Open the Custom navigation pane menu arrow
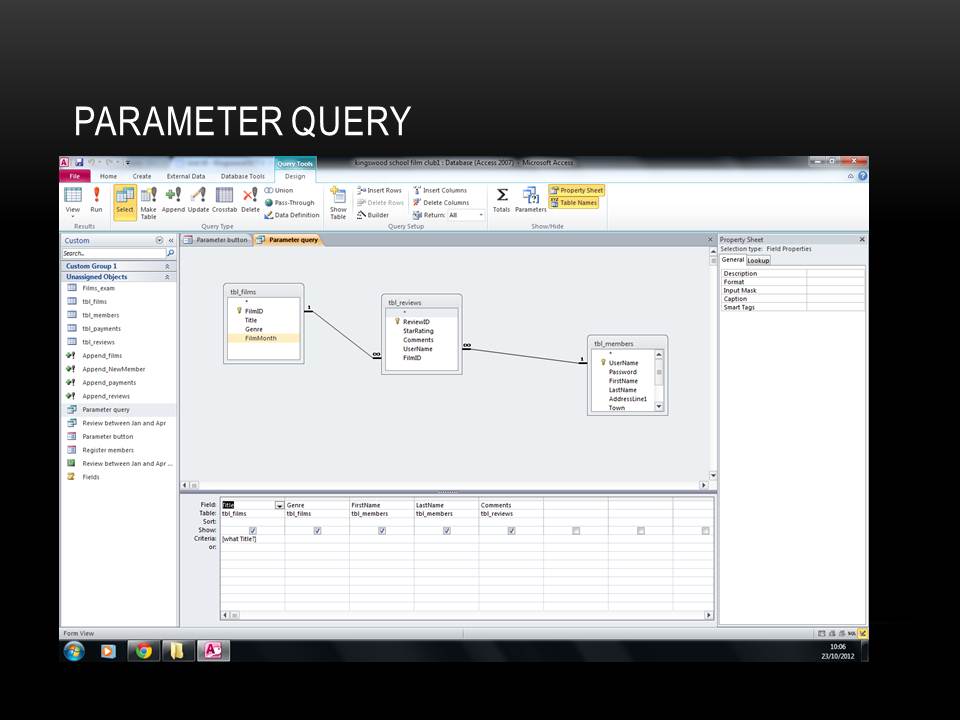 (x=159, y=241)
